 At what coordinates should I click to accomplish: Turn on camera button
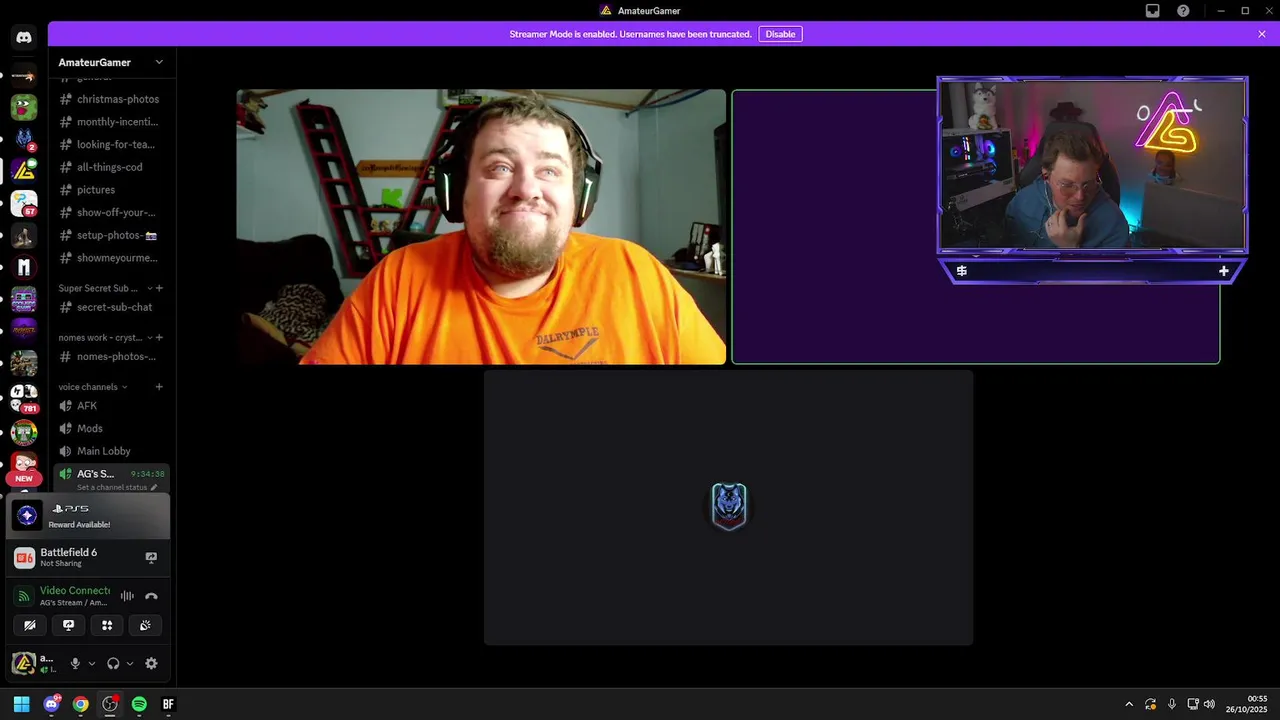(30, 625)
